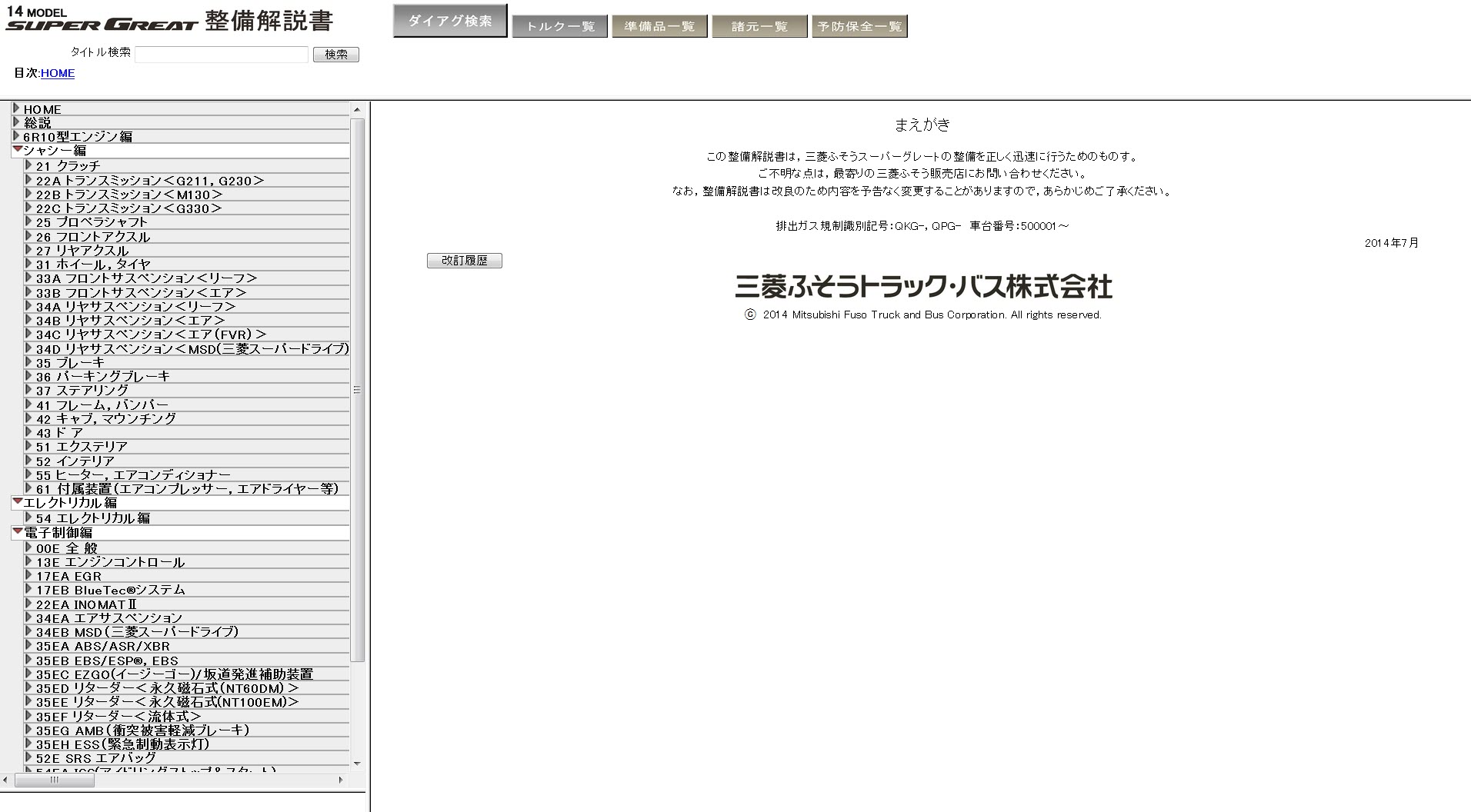Select the 予防保全一覧 tab
The height and width of the screenshot is (812, 1471).
pos(859,26)
